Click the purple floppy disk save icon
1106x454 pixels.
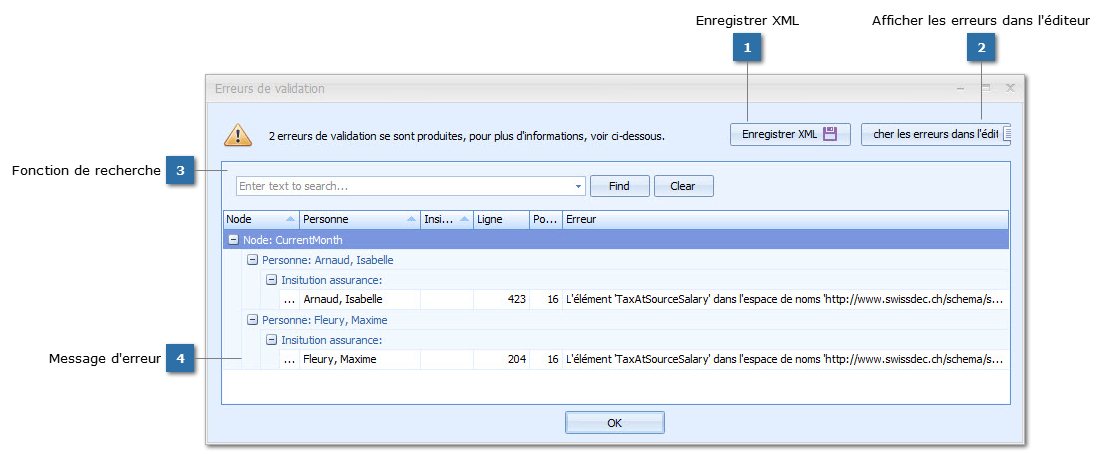[830, 134]
